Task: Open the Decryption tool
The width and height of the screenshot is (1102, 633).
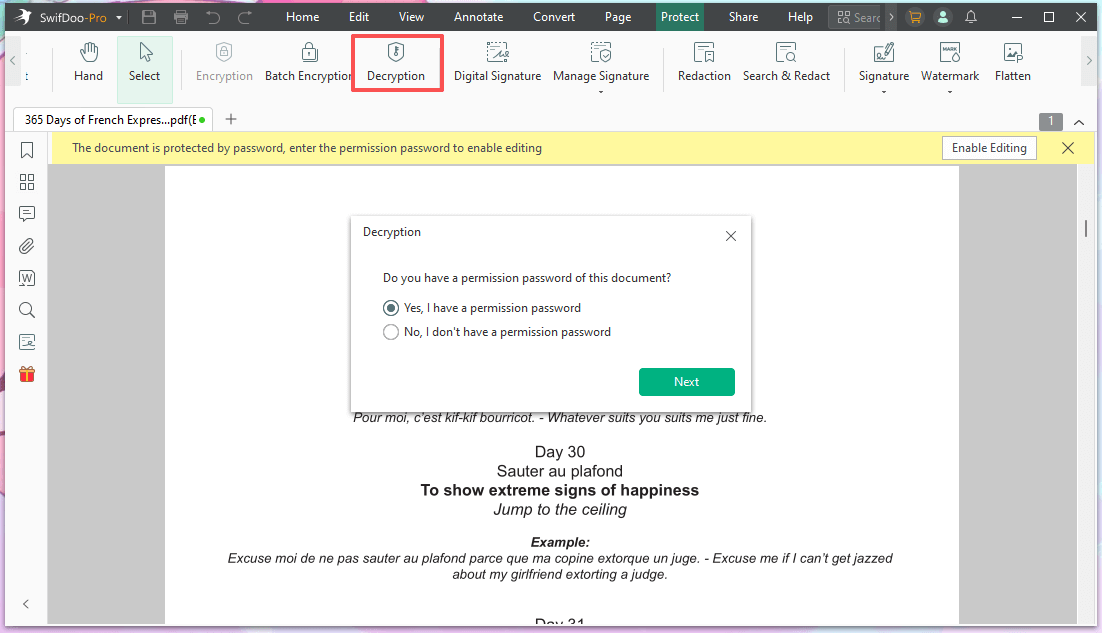Action: pos(396,62)
